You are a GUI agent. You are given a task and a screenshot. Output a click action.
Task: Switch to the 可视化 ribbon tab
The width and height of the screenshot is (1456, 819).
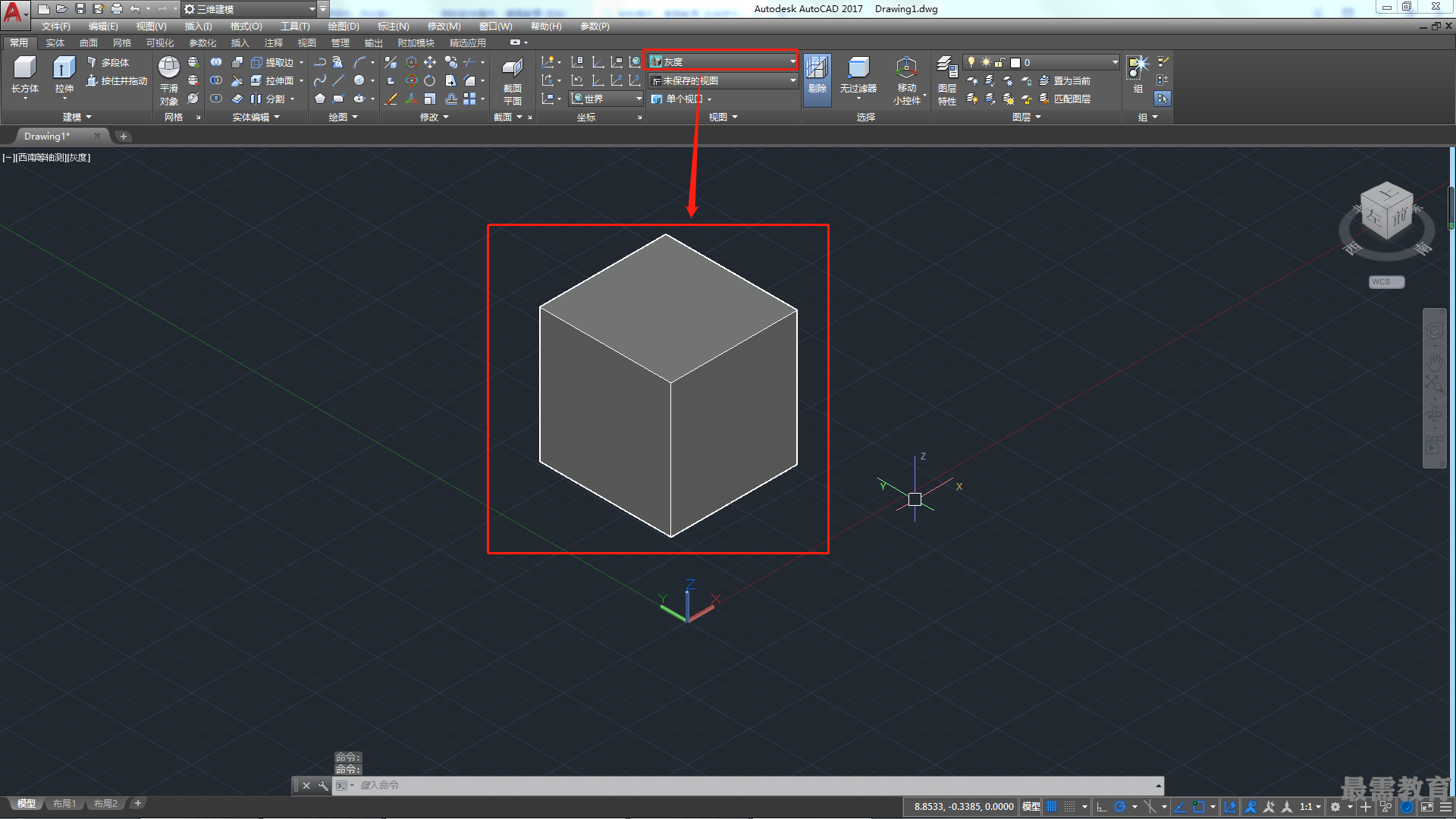coord(159,43)
